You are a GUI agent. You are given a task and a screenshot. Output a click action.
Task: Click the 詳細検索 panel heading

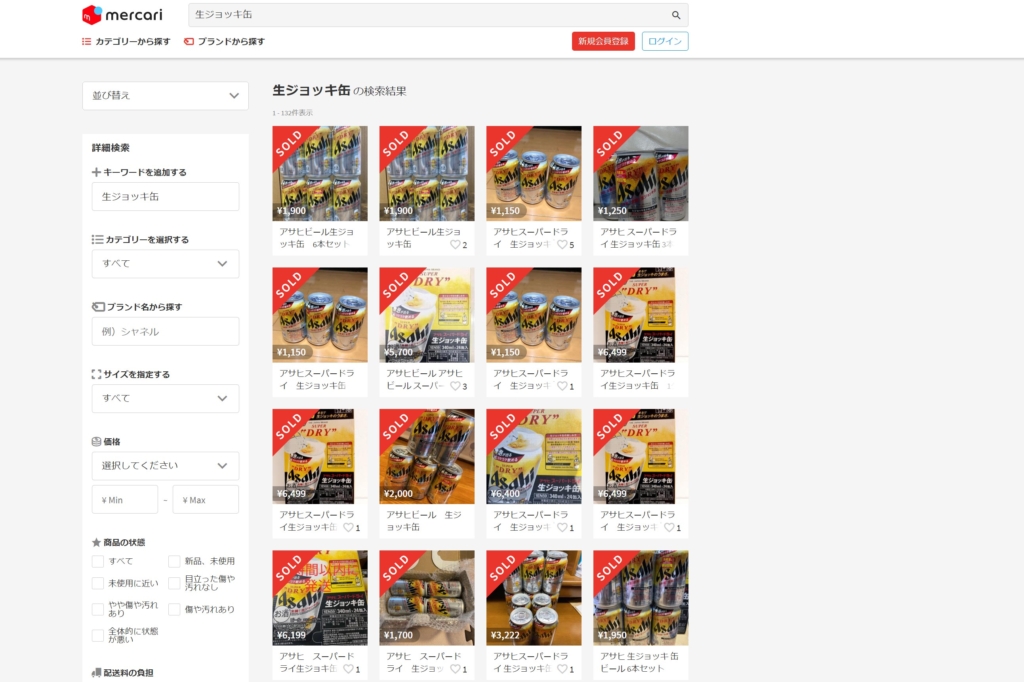[110, 148]
